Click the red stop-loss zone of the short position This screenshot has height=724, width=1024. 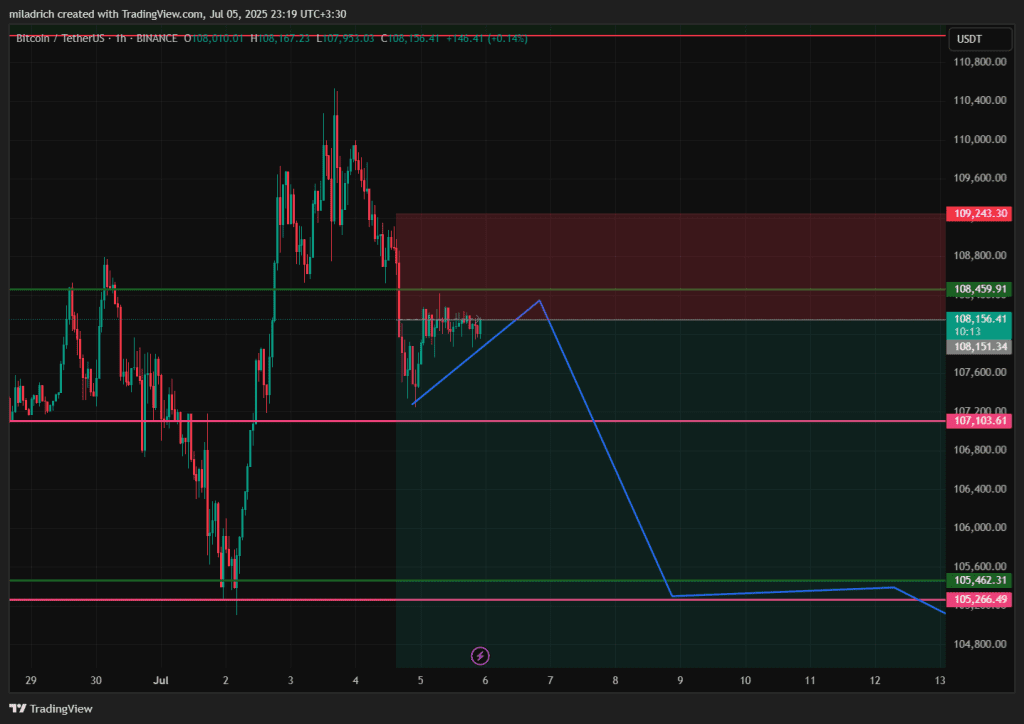click(670, 260)
